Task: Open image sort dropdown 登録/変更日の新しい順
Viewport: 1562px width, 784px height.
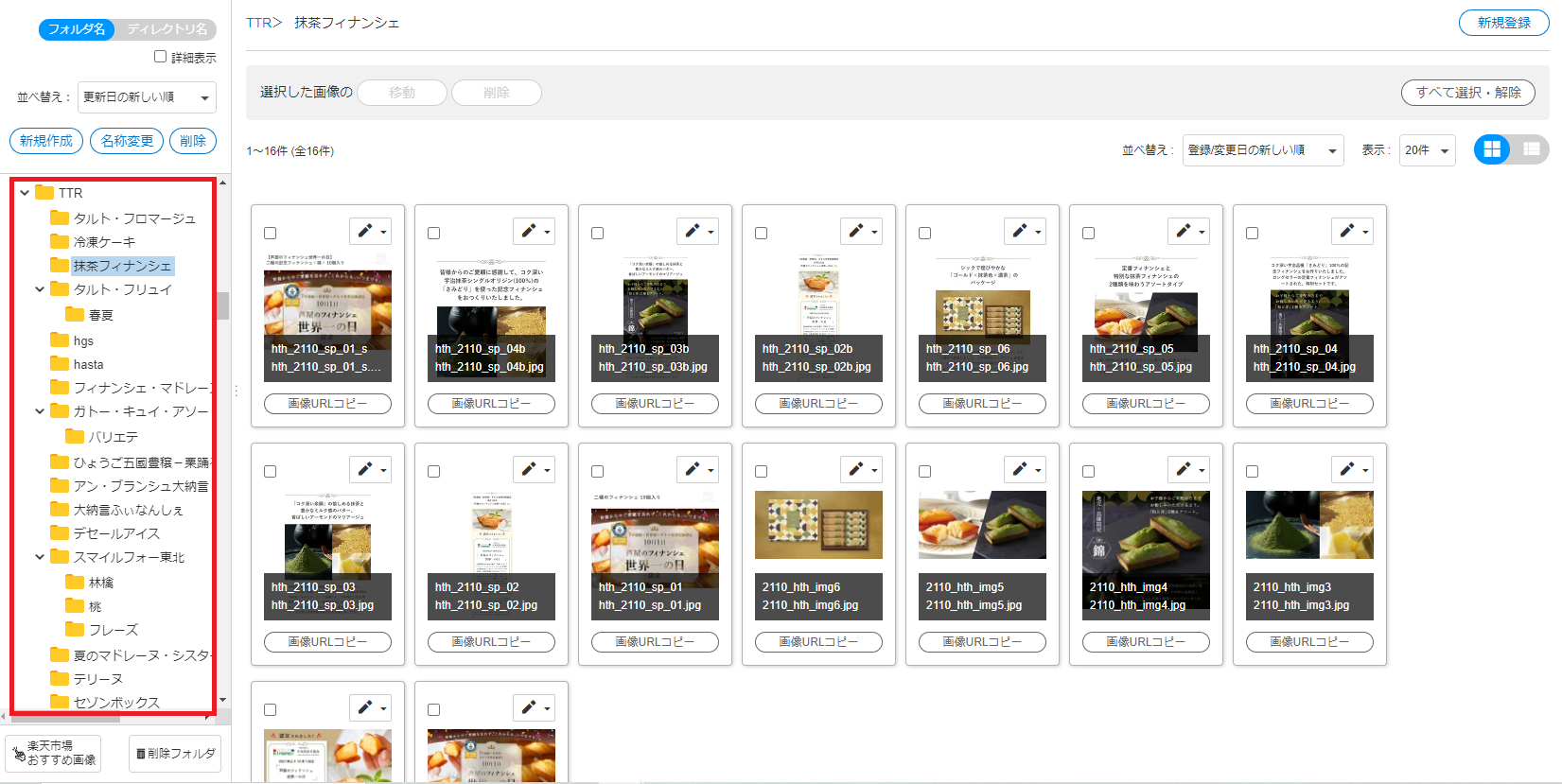Action: (1263, 150)
